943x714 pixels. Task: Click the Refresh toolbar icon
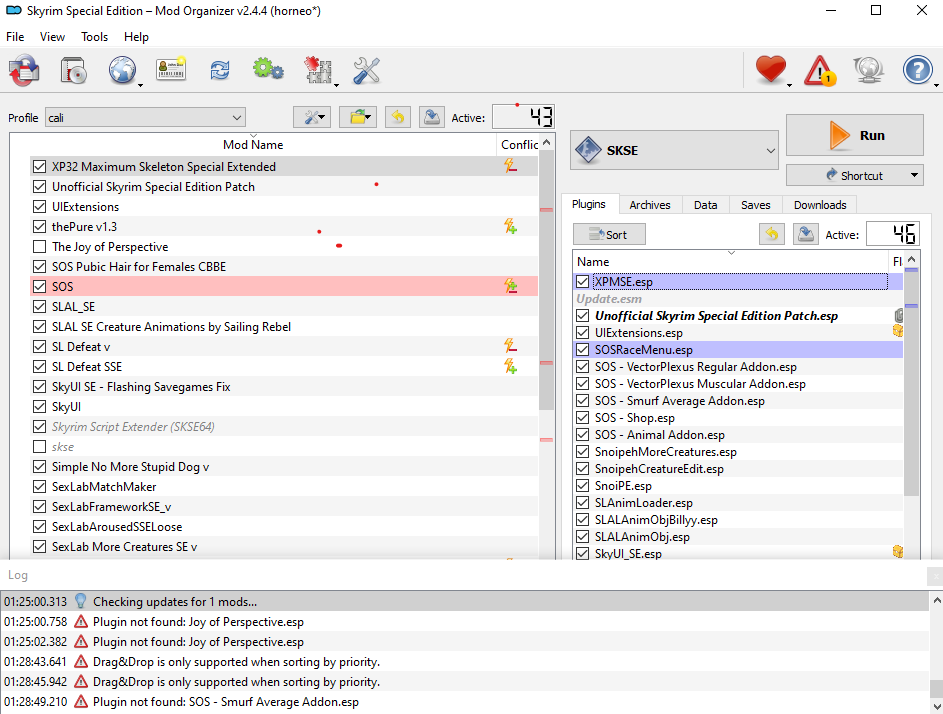pyautogui.click(x=220, y=70)
